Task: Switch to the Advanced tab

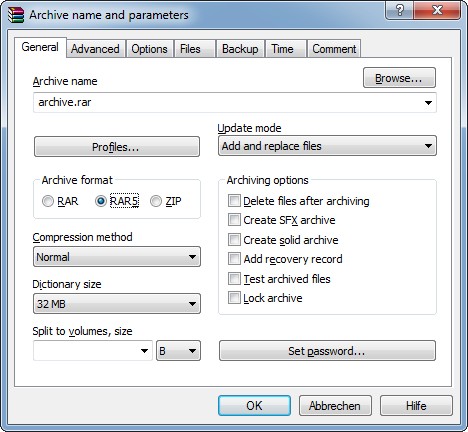Action: pyautogui.click(x=95, y=49)
